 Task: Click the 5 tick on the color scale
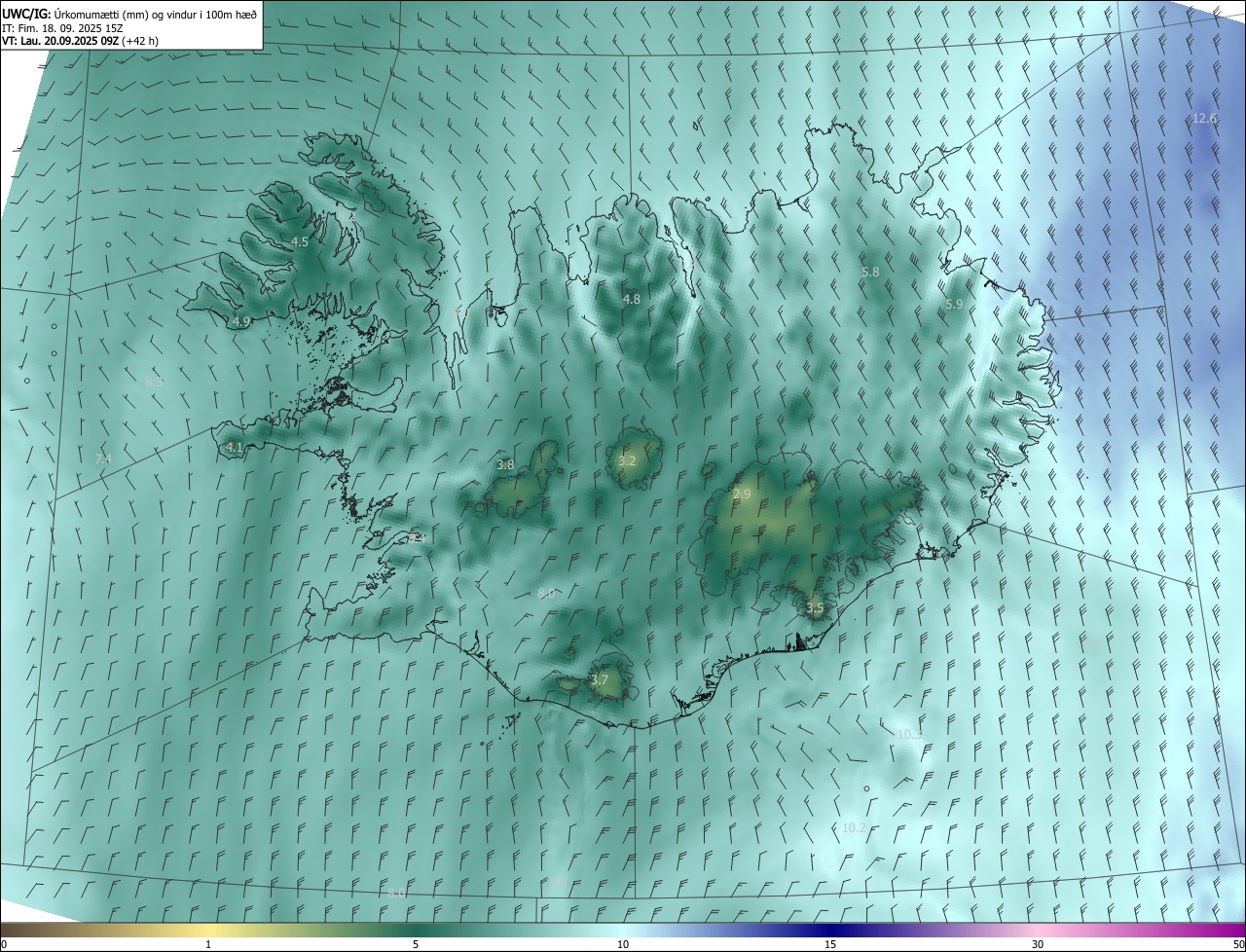coord(416,944)
